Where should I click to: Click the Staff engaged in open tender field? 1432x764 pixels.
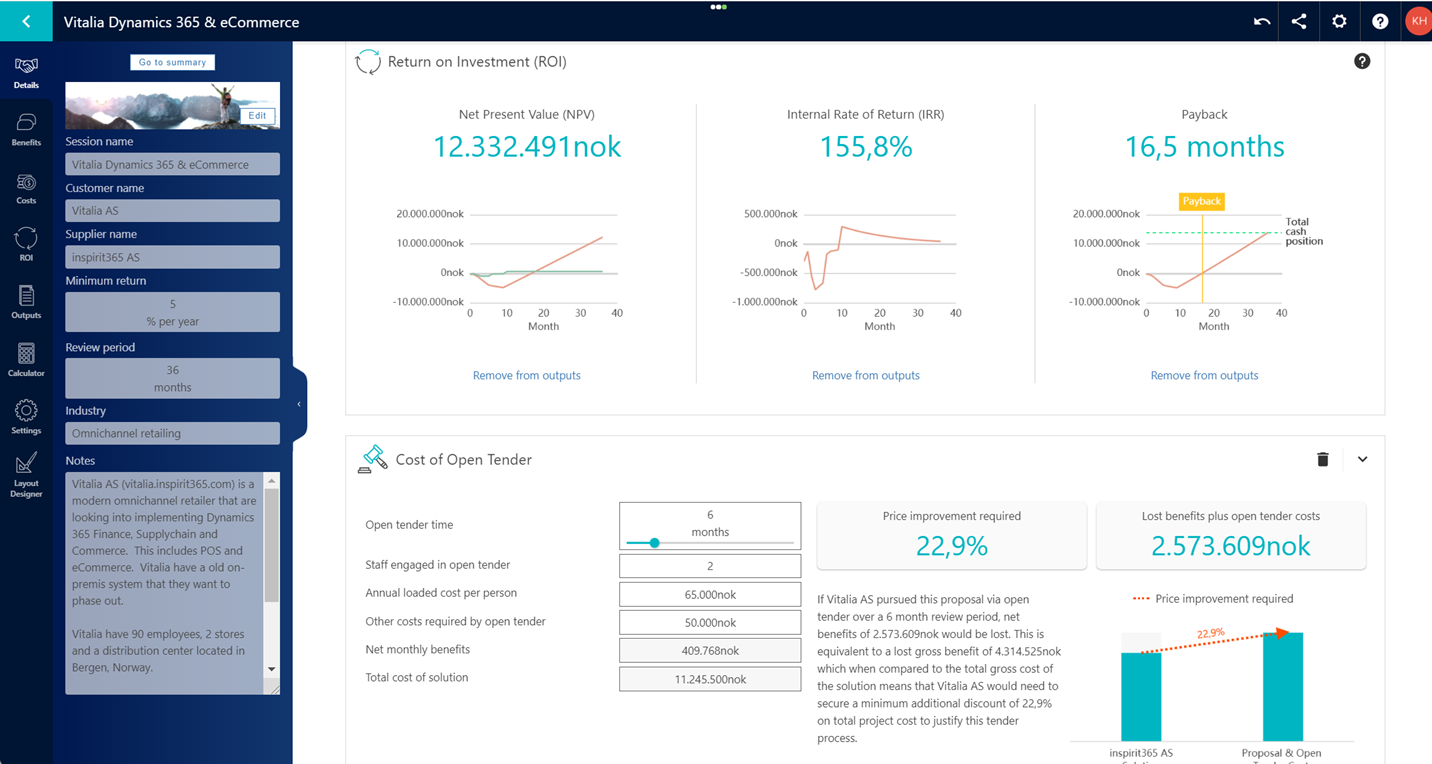[710, 566]
